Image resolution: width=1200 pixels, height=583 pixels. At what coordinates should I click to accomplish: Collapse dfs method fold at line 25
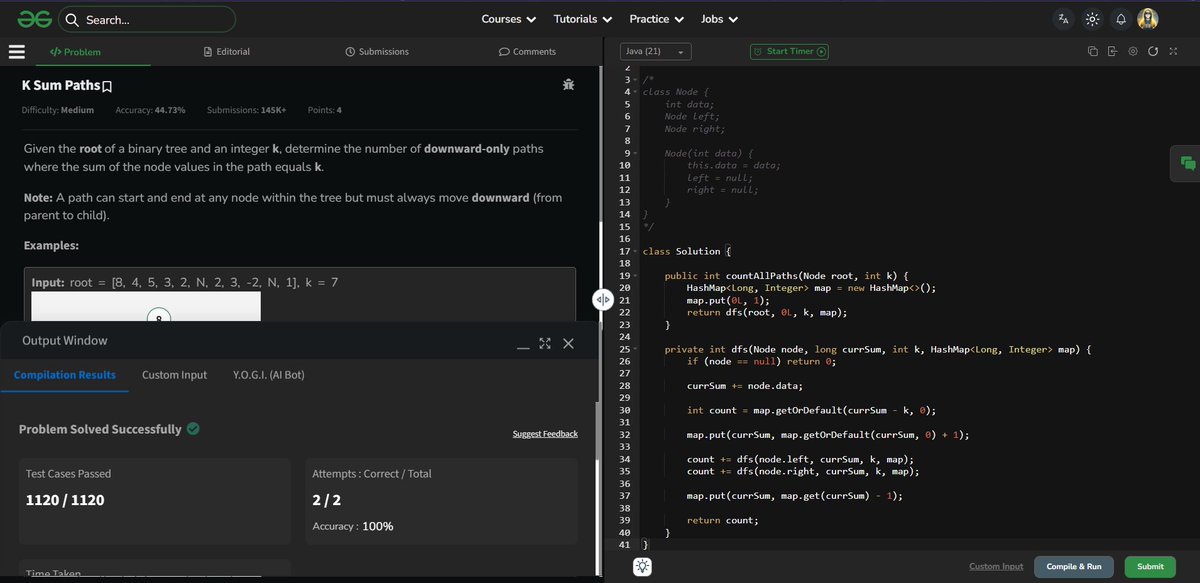point(635,349)
